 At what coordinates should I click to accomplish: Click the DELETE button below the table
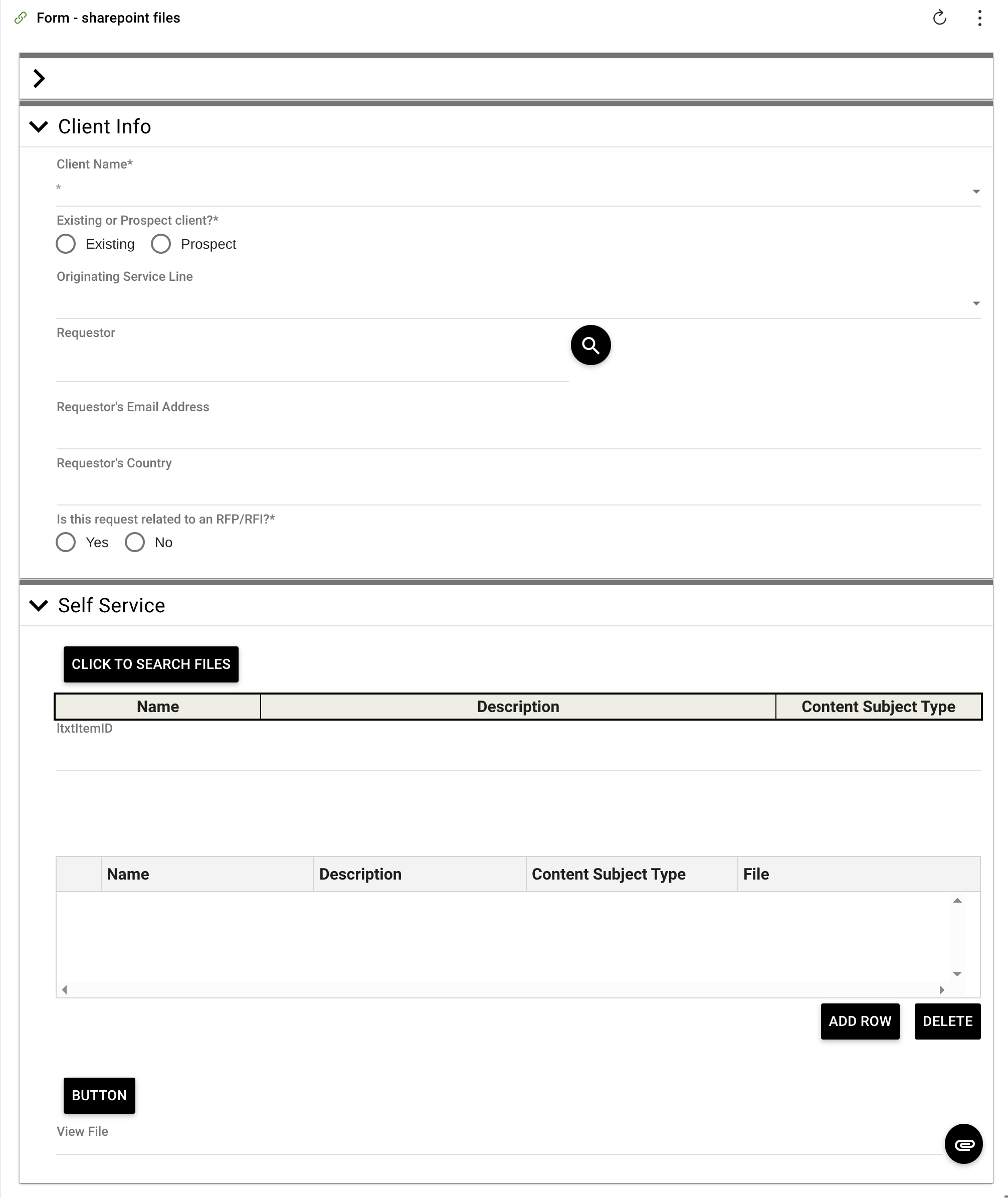[947, 1021]
